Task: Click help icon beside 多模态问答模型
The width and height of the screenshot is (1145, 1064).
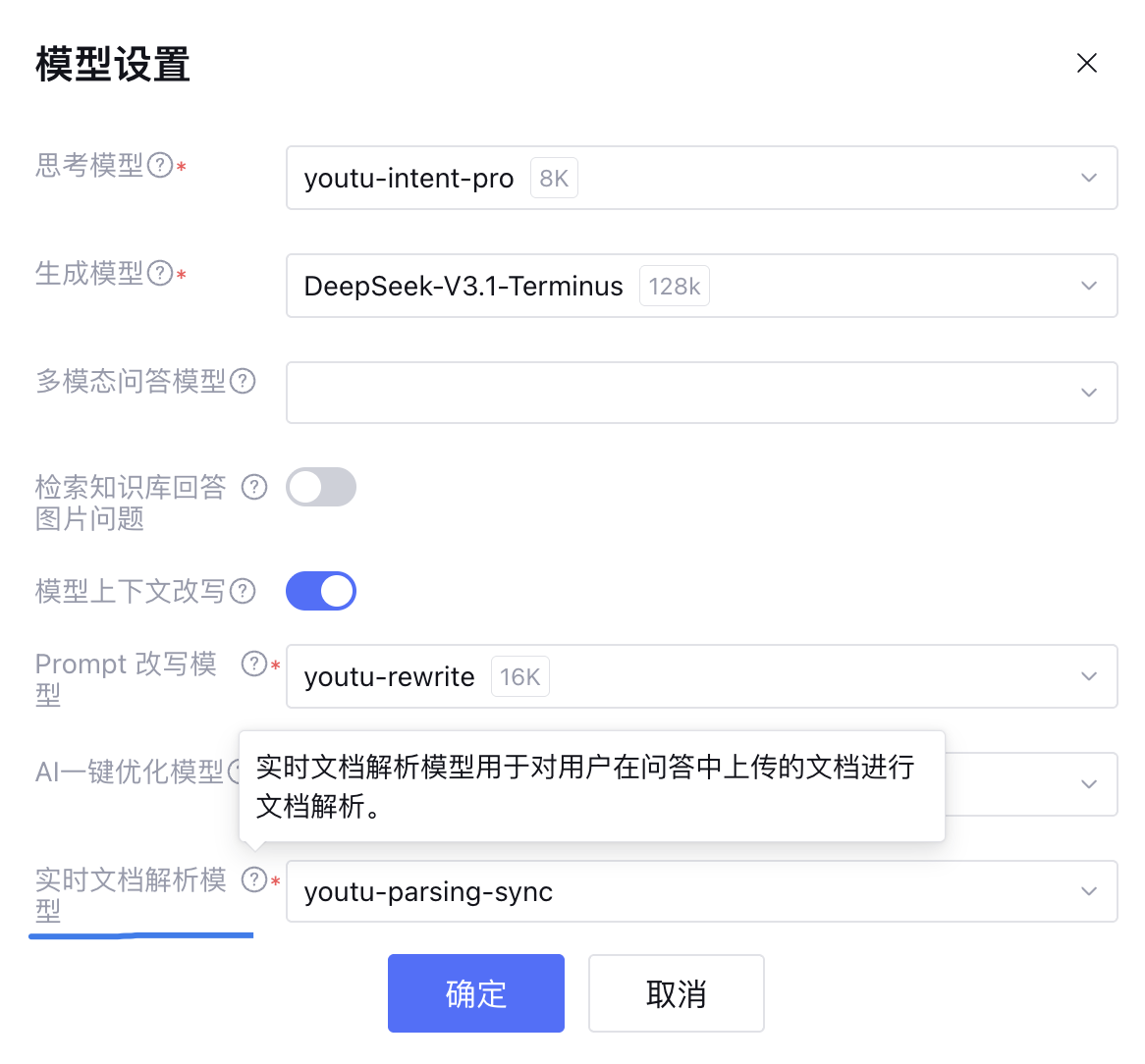Action: click(243, 381)
